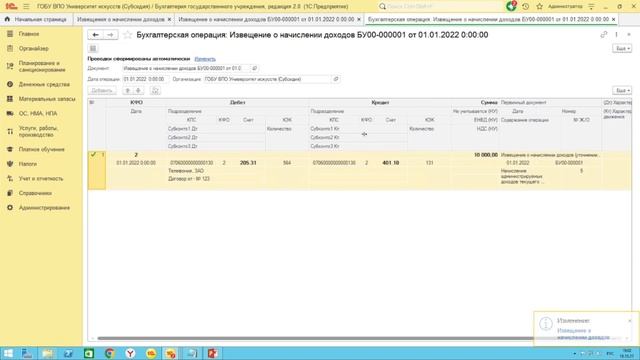Click the Дата операции input field

(145, 79)
